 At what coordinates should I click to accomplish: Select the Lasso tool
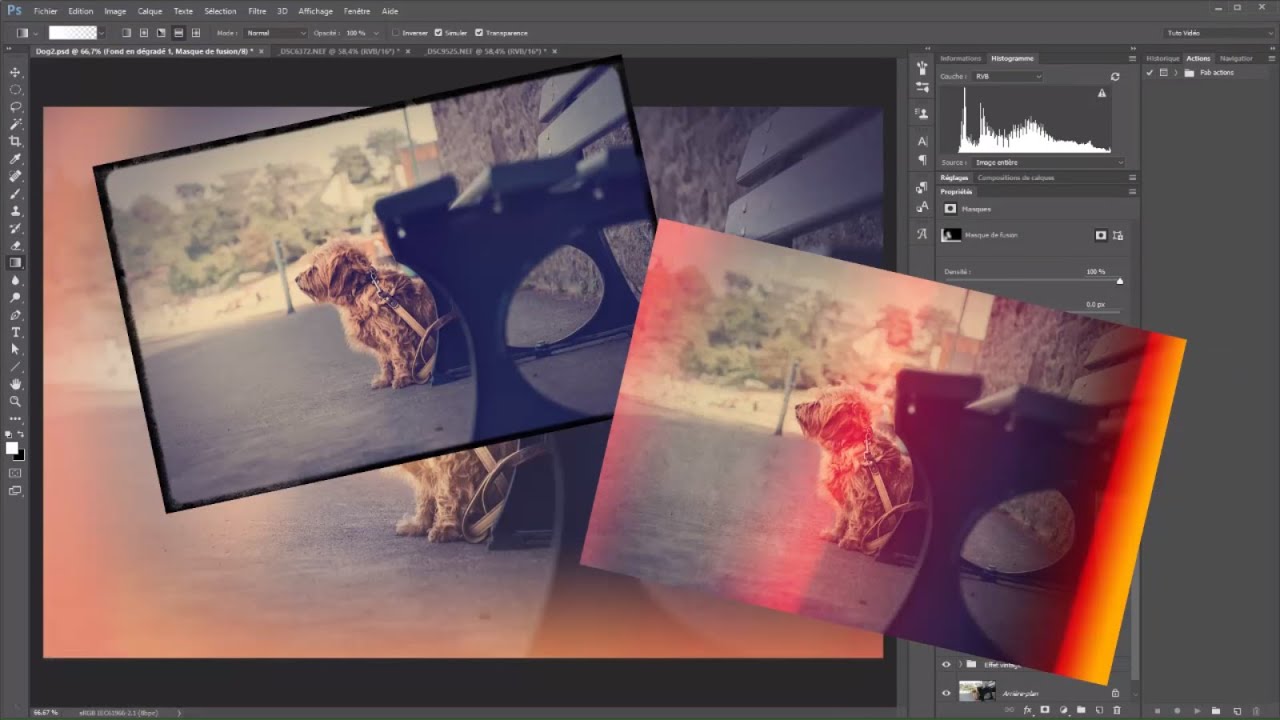(x=15, y=107)
